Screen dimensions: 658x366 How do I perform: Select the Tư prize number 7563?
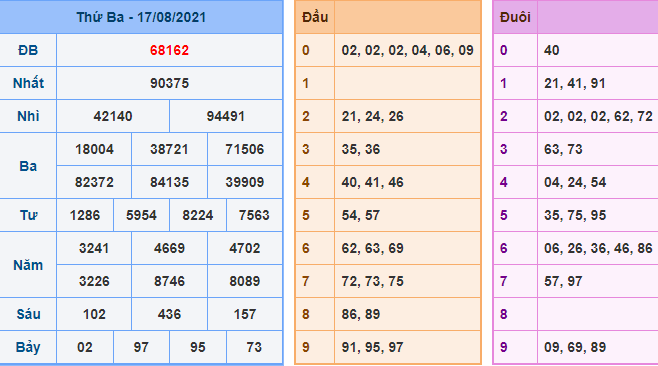click(254, 215)
